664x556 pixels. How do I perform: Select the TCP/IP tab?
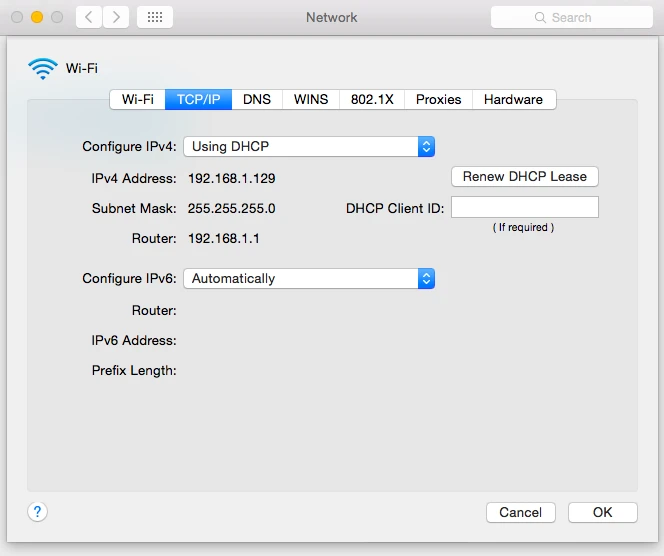pyautogui.click(x=199, y=99)
